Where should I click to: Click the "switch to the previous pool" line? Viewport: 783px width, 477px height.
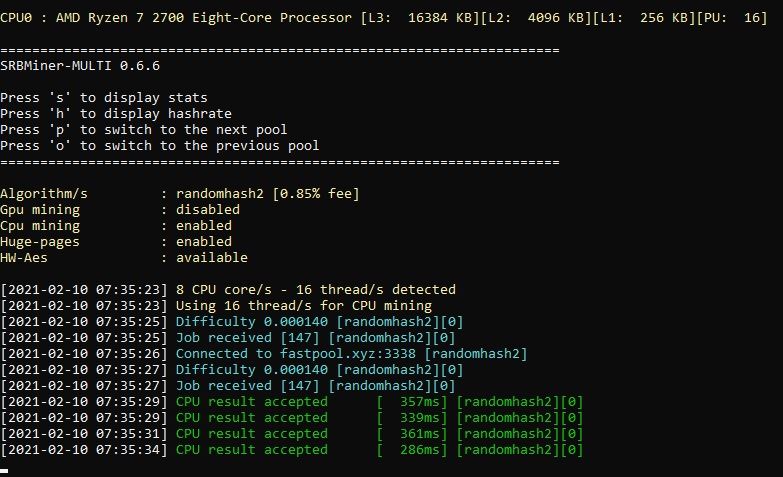(x=160, y=146)
